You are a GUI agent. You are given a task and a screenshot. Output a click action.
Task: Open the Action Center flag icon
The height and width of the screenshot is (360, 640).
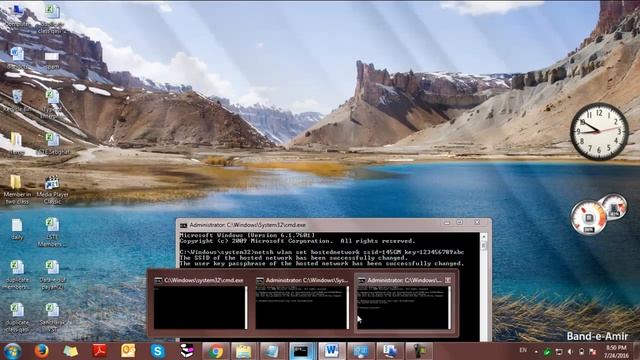(593, 351)
